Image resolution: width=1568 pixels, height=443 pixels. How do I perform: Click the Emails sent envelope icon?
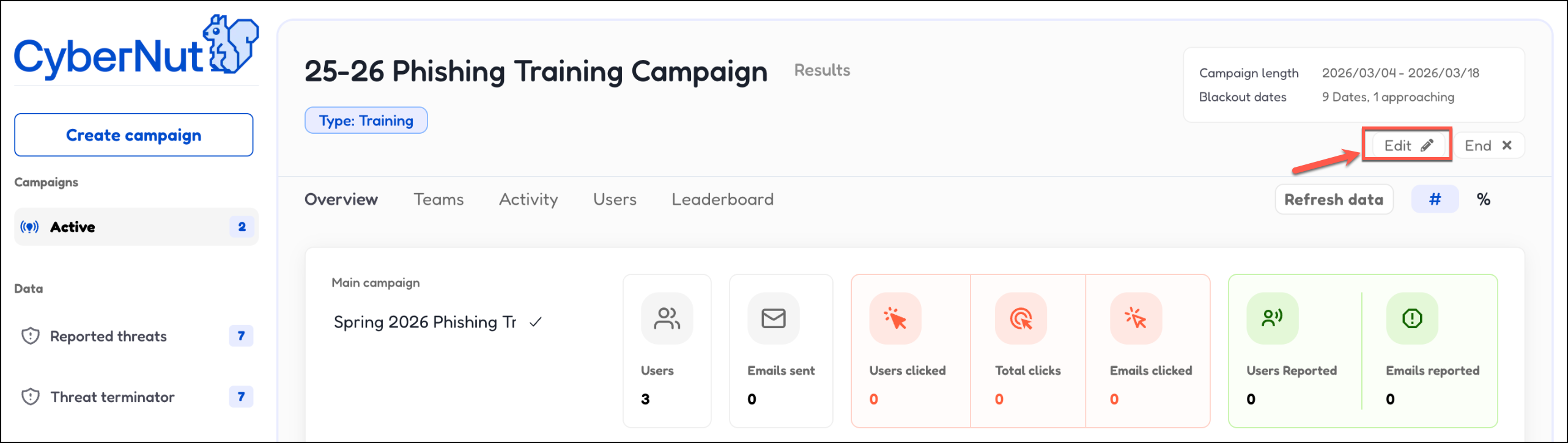pyautogui.click(x=773, y=318)
